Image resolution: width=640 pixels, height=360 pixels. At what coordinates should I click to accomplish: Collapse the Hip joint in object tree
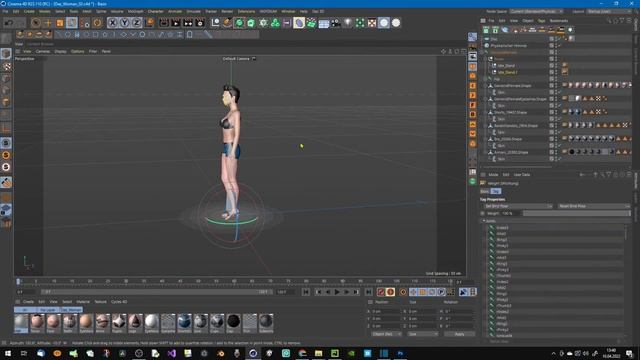[486, 79]
